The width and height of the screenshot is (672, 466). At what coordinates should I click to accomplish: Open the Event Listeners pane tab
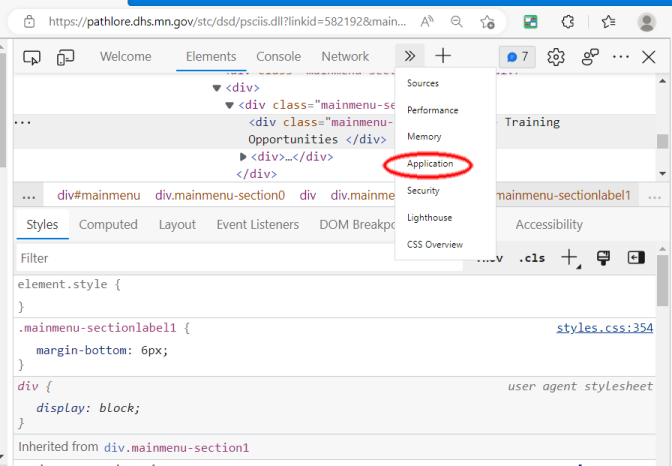point(258,225)
